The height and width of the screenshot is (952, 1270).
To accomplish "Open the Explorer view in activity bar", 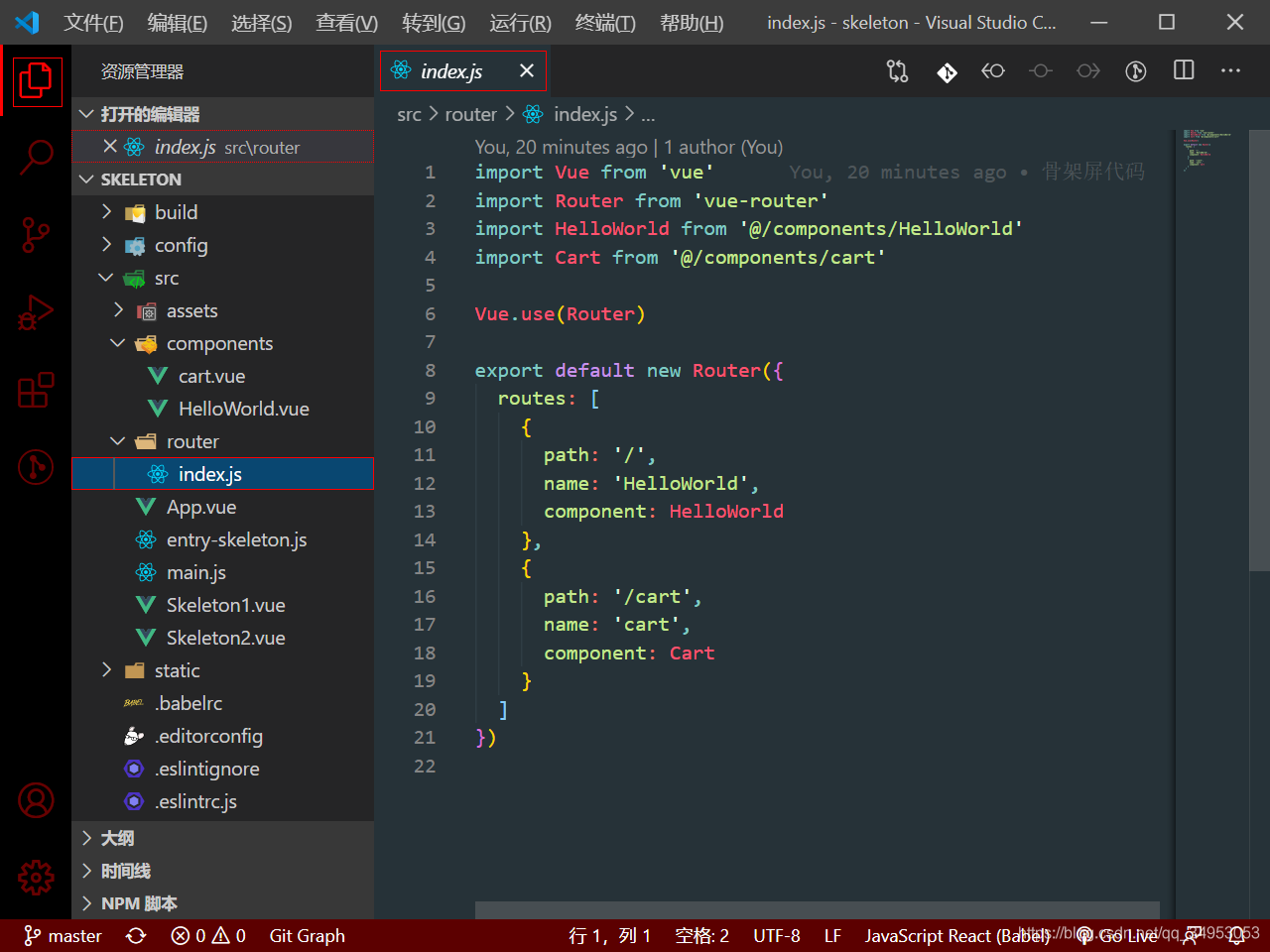I will coord(36,80).
